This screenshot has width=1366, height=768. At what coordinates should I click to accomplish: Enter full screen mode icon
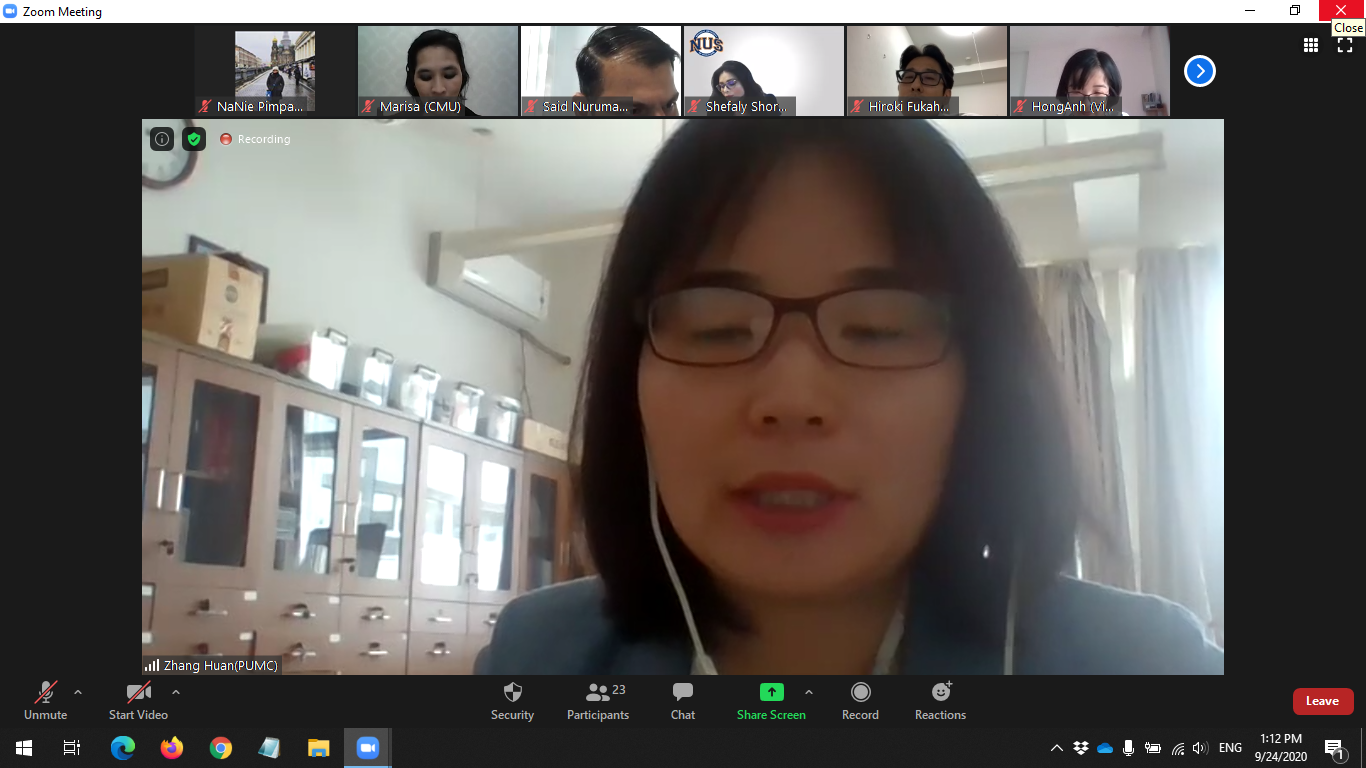pos(1345,45)
